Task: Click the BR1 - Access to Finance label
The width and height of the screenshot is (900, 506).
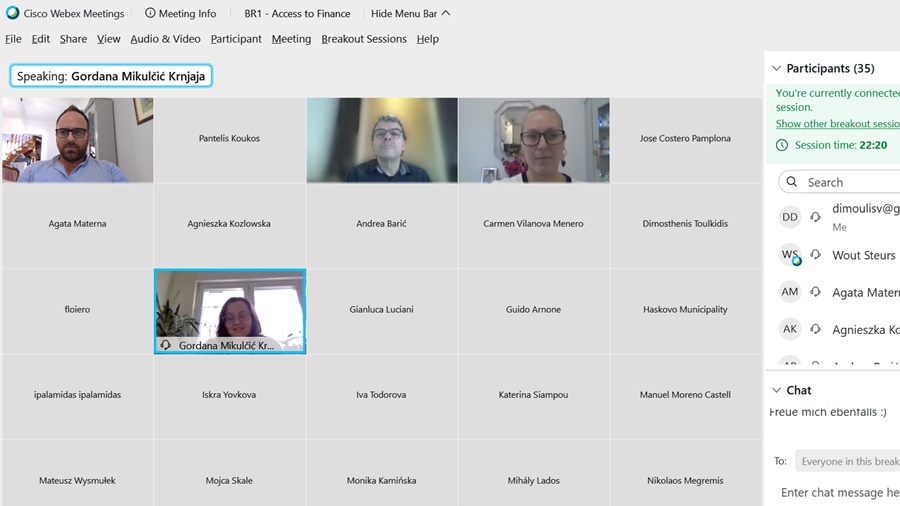Action: 297,14
